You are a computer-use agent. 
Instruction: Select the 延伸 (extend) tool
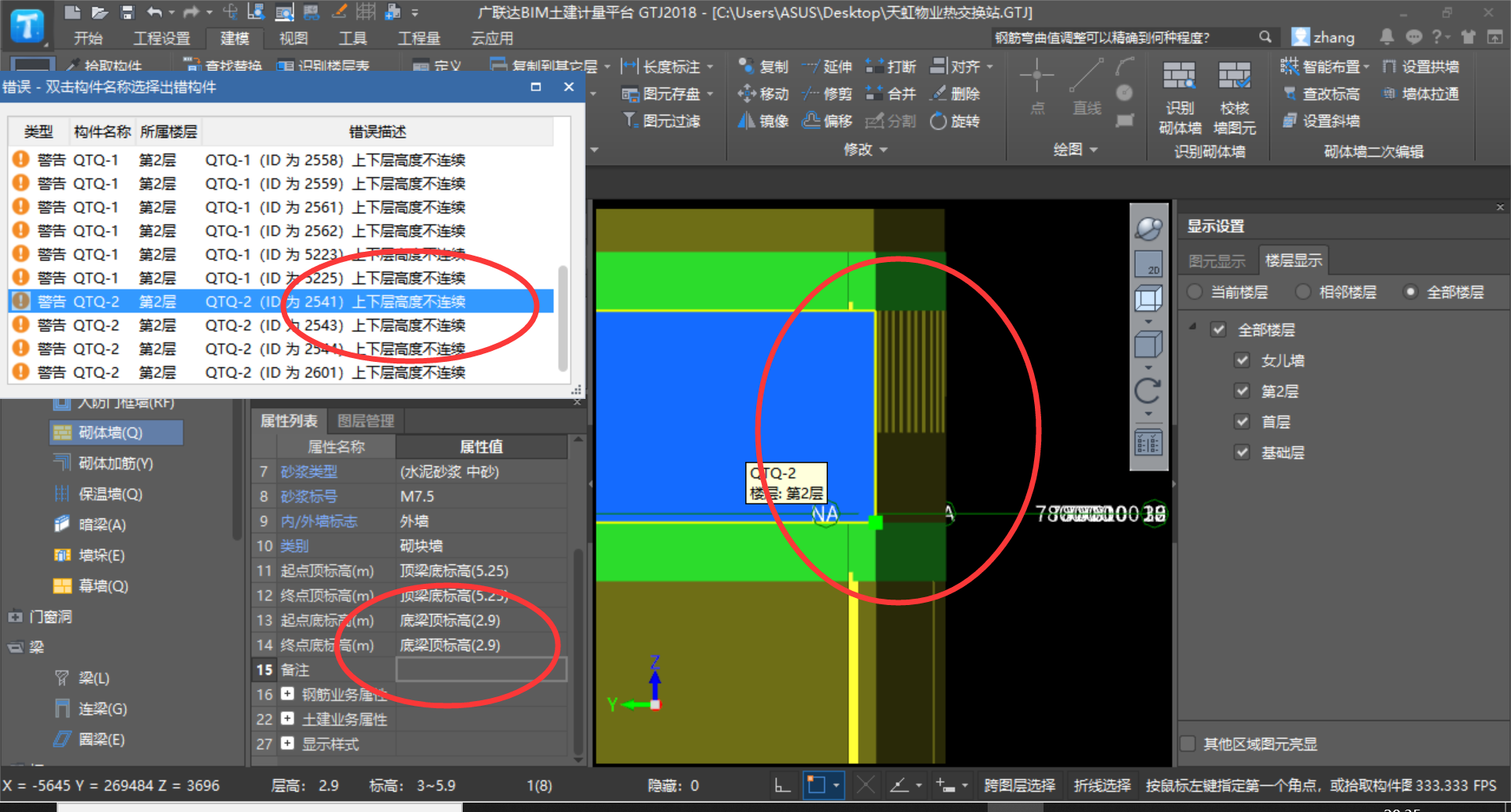tap(827, 67)
